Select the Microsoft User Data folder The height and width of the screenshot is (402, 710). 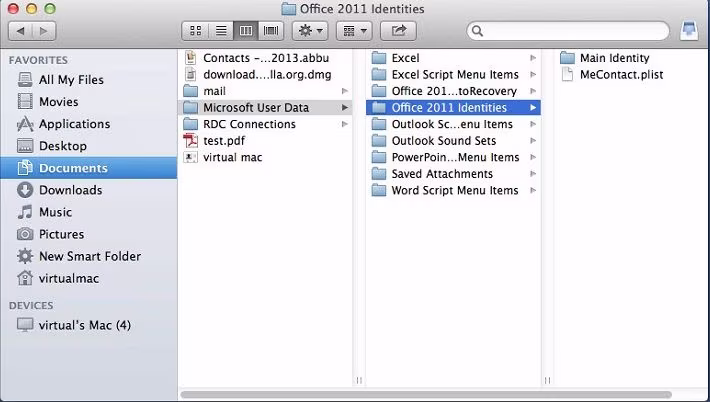266,108
